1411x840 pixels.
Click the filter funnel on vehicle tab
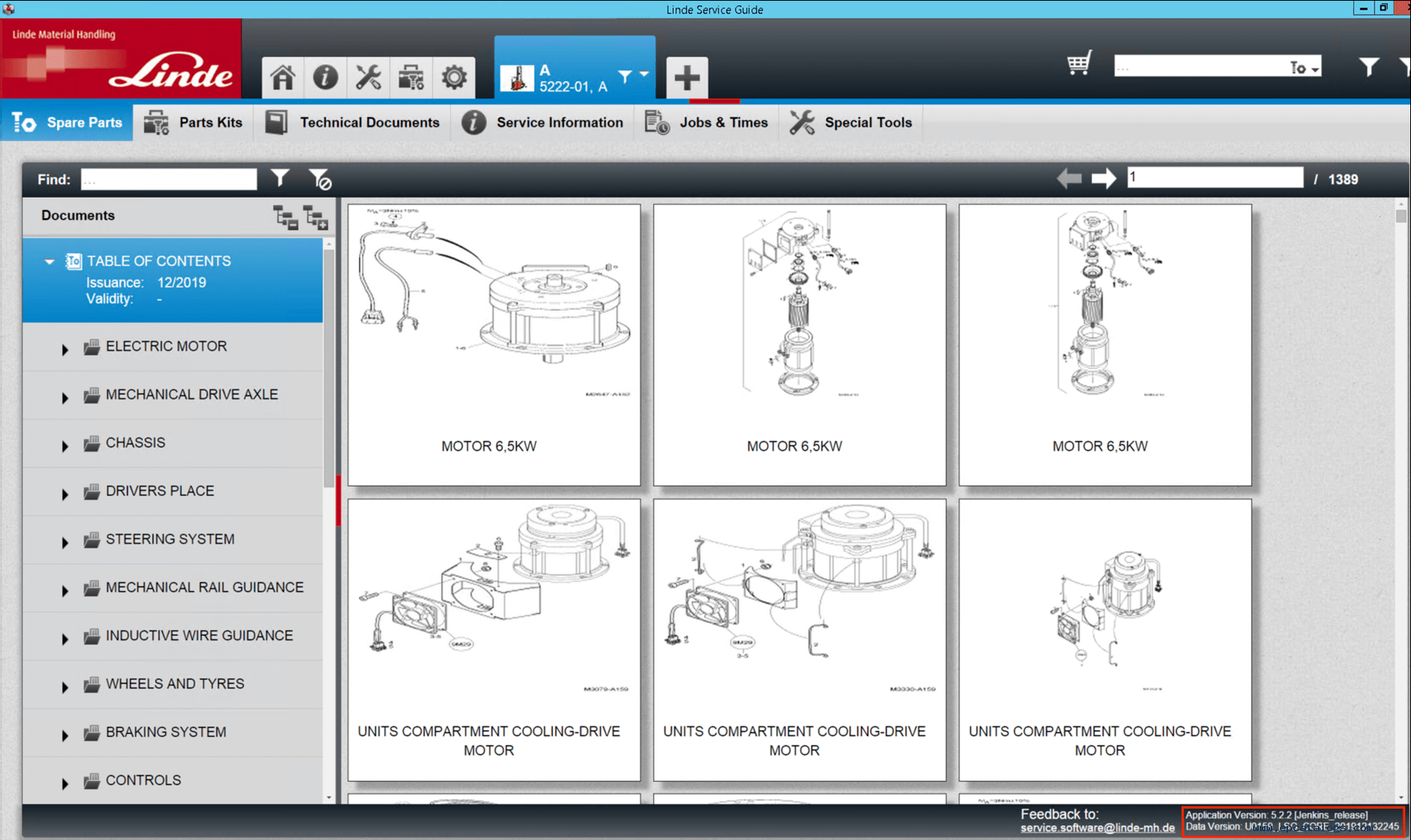[x=625, y=75]
